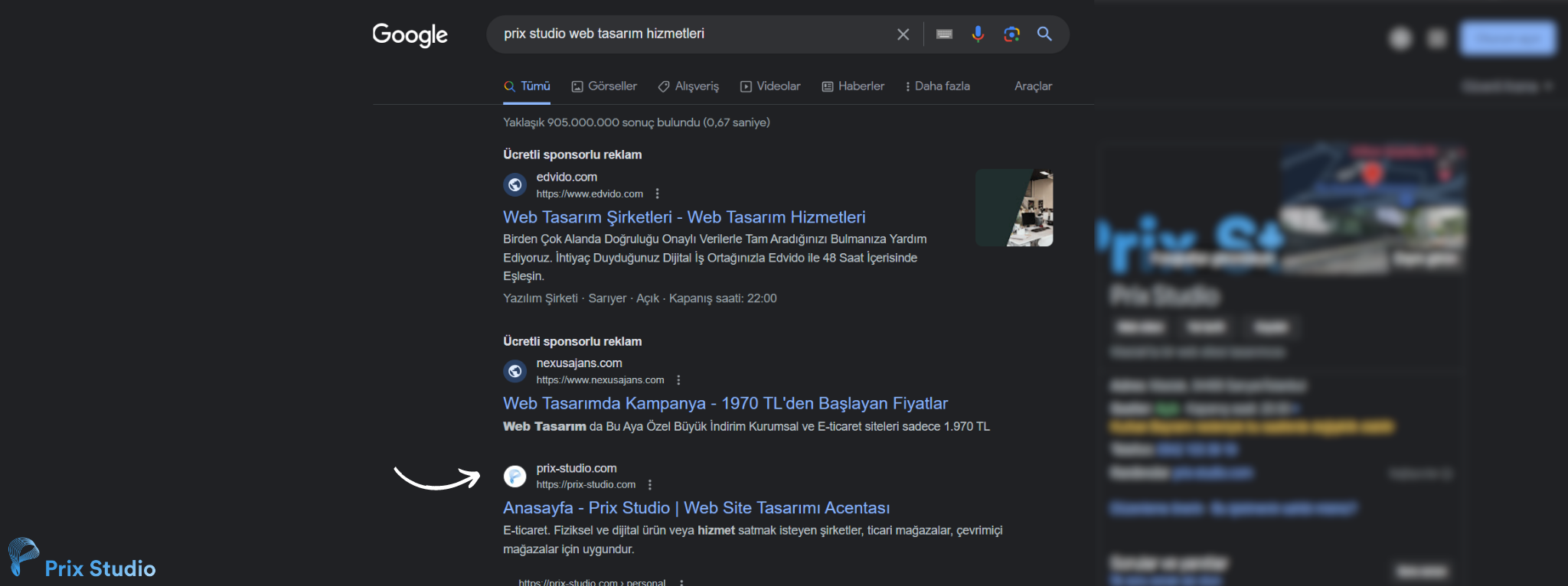
Task: Open the on-screen keyboard icon
Action: (x=944, y=34)
